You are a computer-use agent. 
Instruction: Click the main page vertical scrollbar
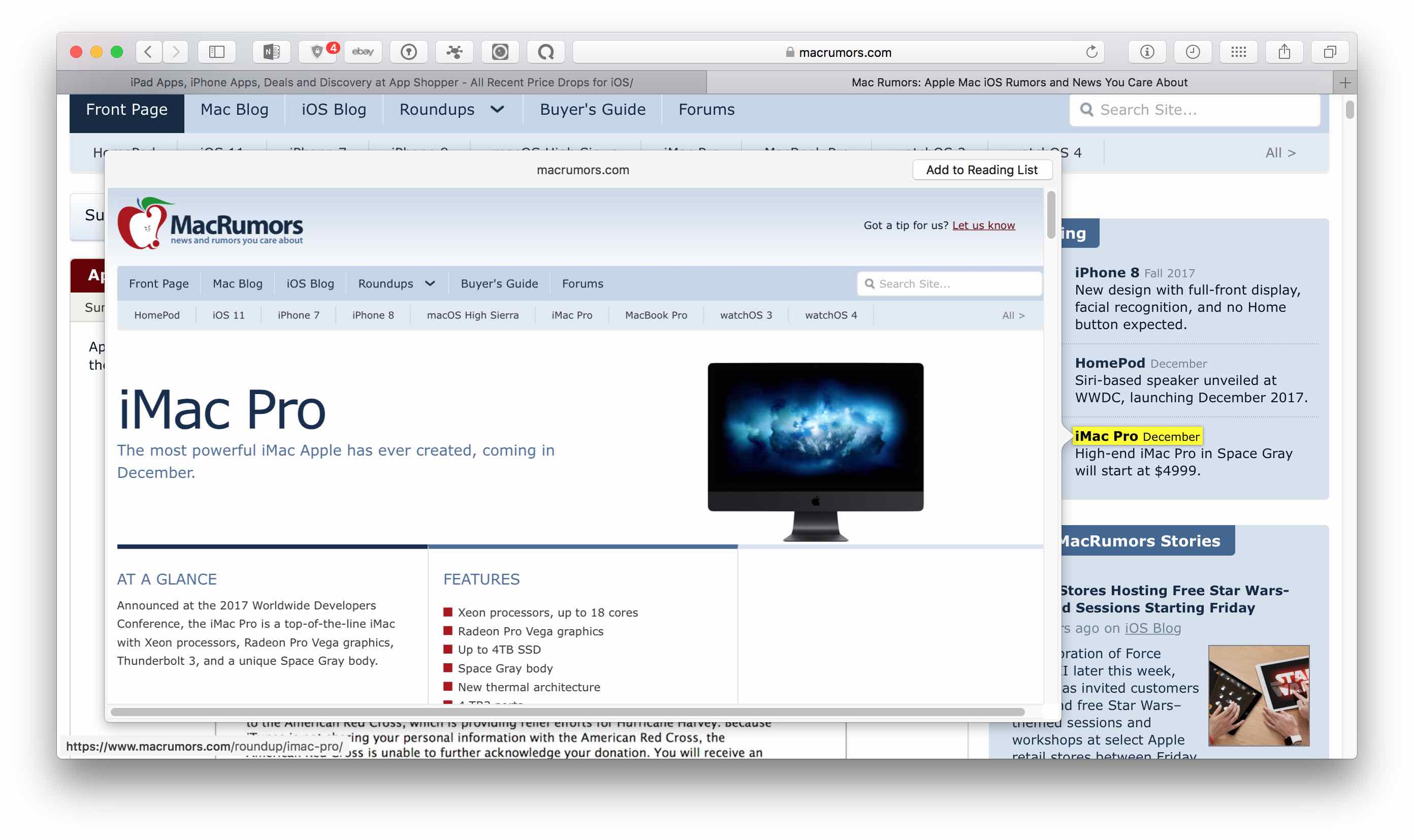tap(1349, 109)
